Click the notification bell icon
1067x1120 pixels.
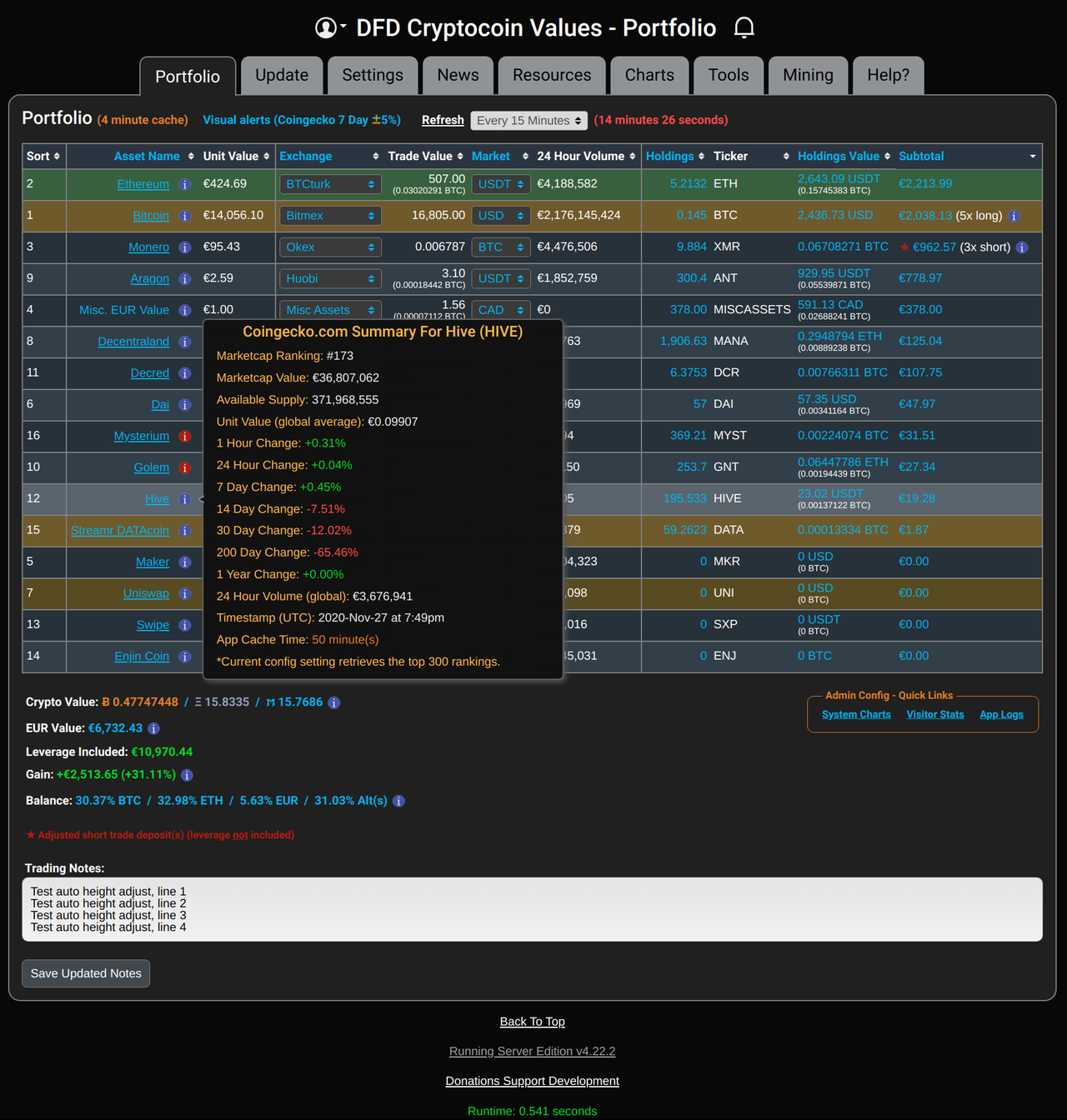744,27
